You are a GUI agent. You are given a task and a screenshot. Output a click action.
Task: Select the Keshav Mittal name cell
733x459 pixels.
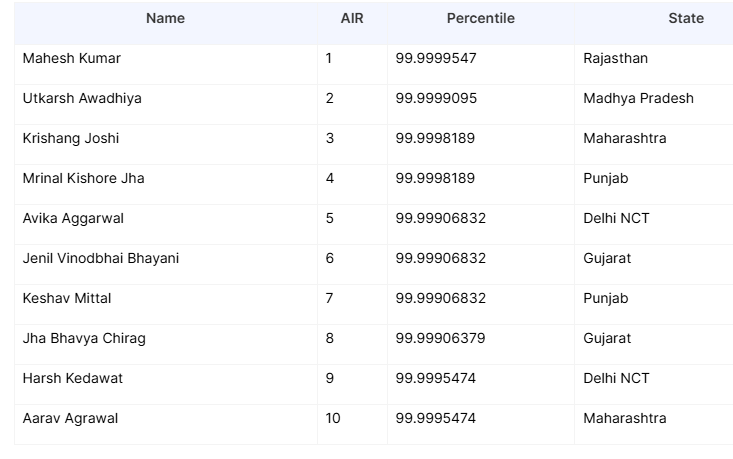[67, 298]
